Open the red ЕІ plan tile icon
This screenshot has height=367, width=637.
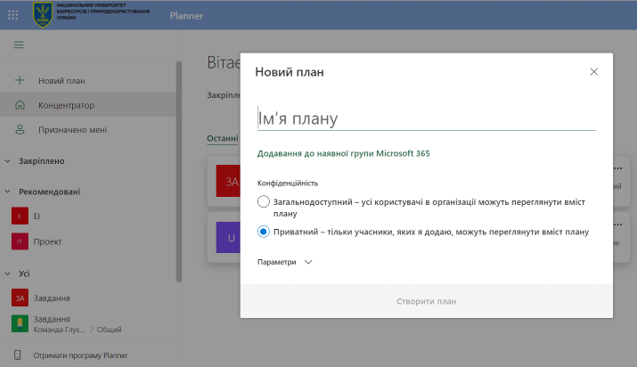pos(20,216)
